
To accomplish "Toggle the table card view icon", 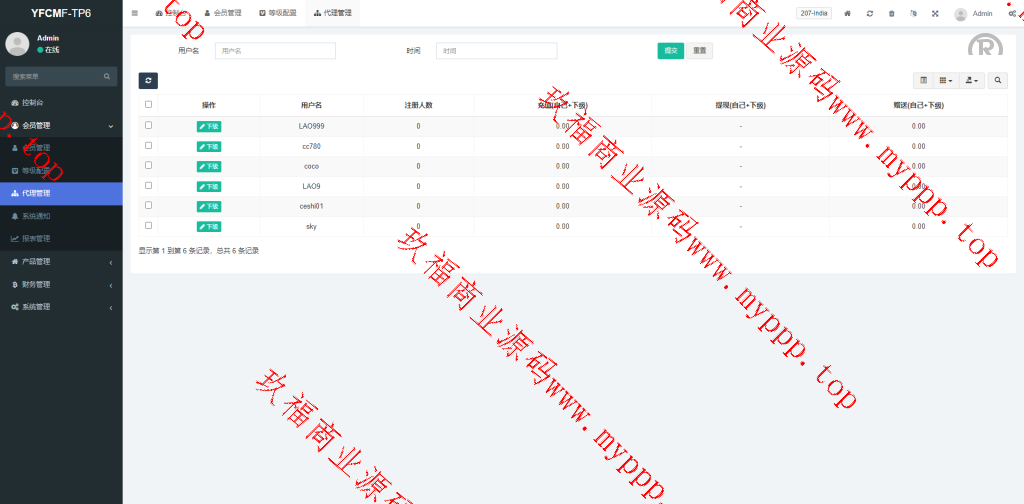I will pos(923,80).
